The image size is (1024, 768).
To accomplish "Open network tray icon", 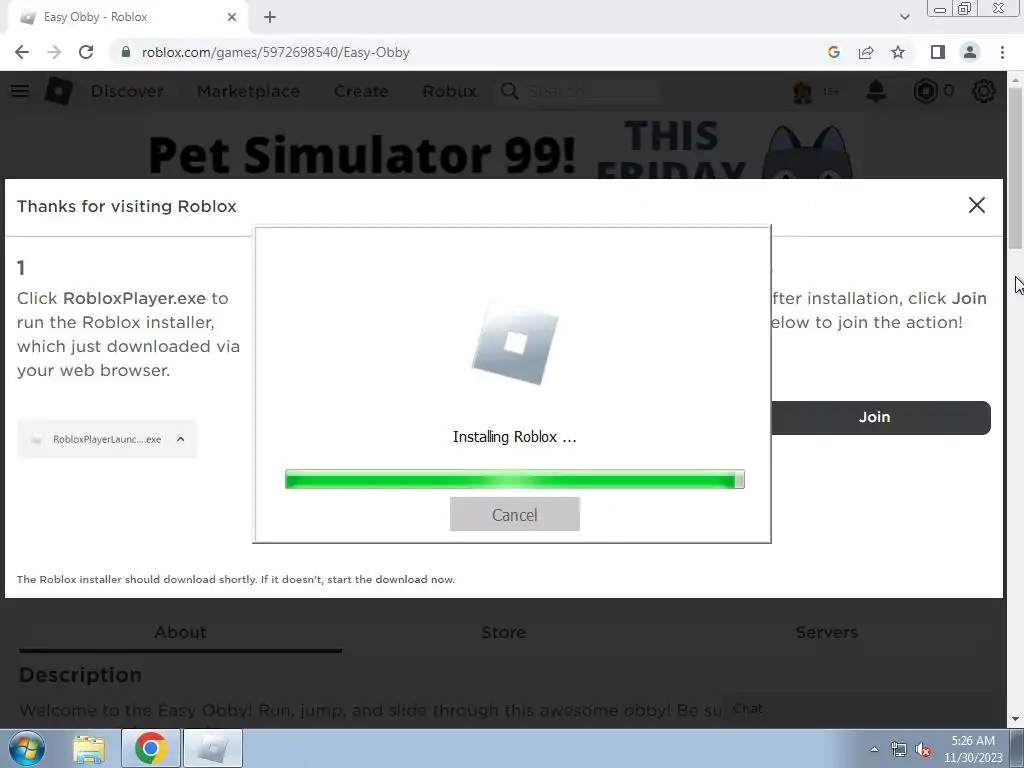I will pyautogui.click(x=899, y=750).
